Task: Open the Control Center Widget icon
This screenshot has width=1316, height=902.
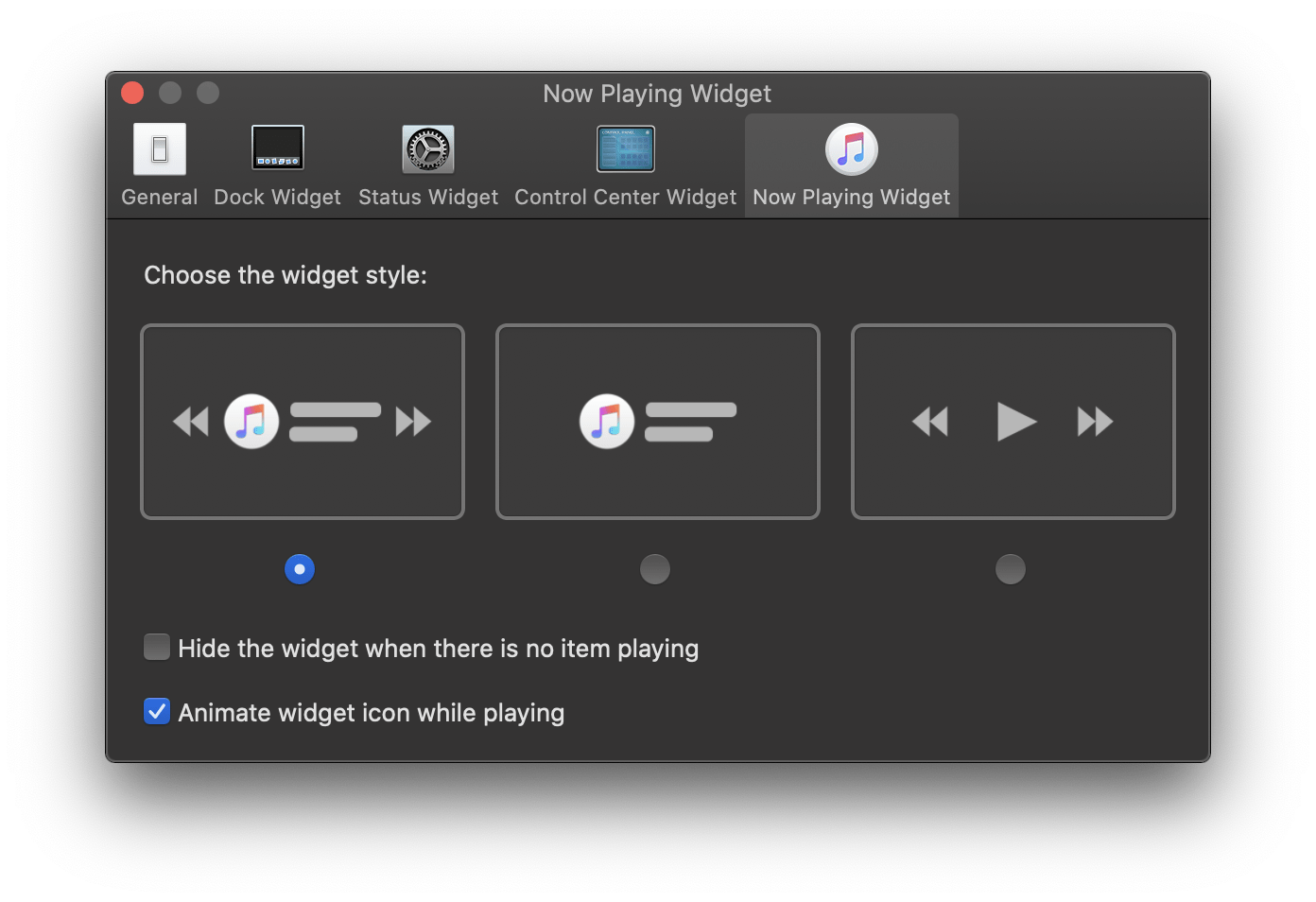Action: point(626,149)
